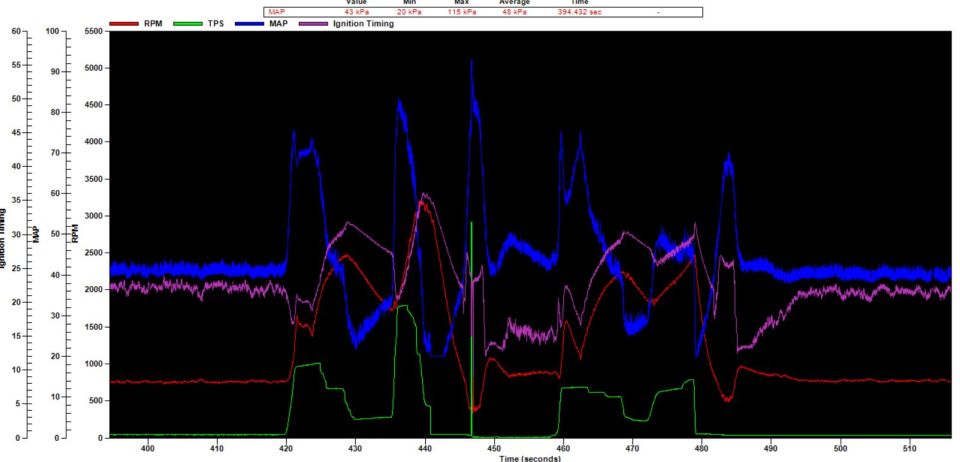Click the 43 kPa value in the readout
960x462 pixels.
pyautogui.click(x=356, y=12)
